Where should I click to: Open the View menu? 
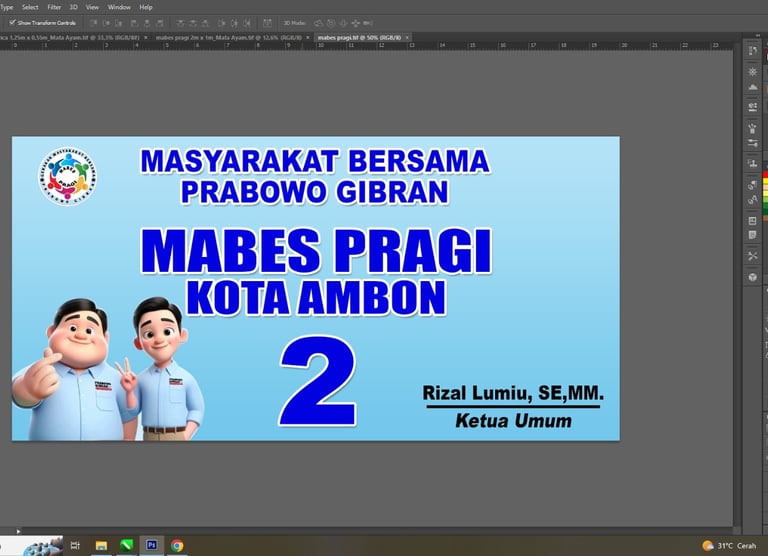92,7
